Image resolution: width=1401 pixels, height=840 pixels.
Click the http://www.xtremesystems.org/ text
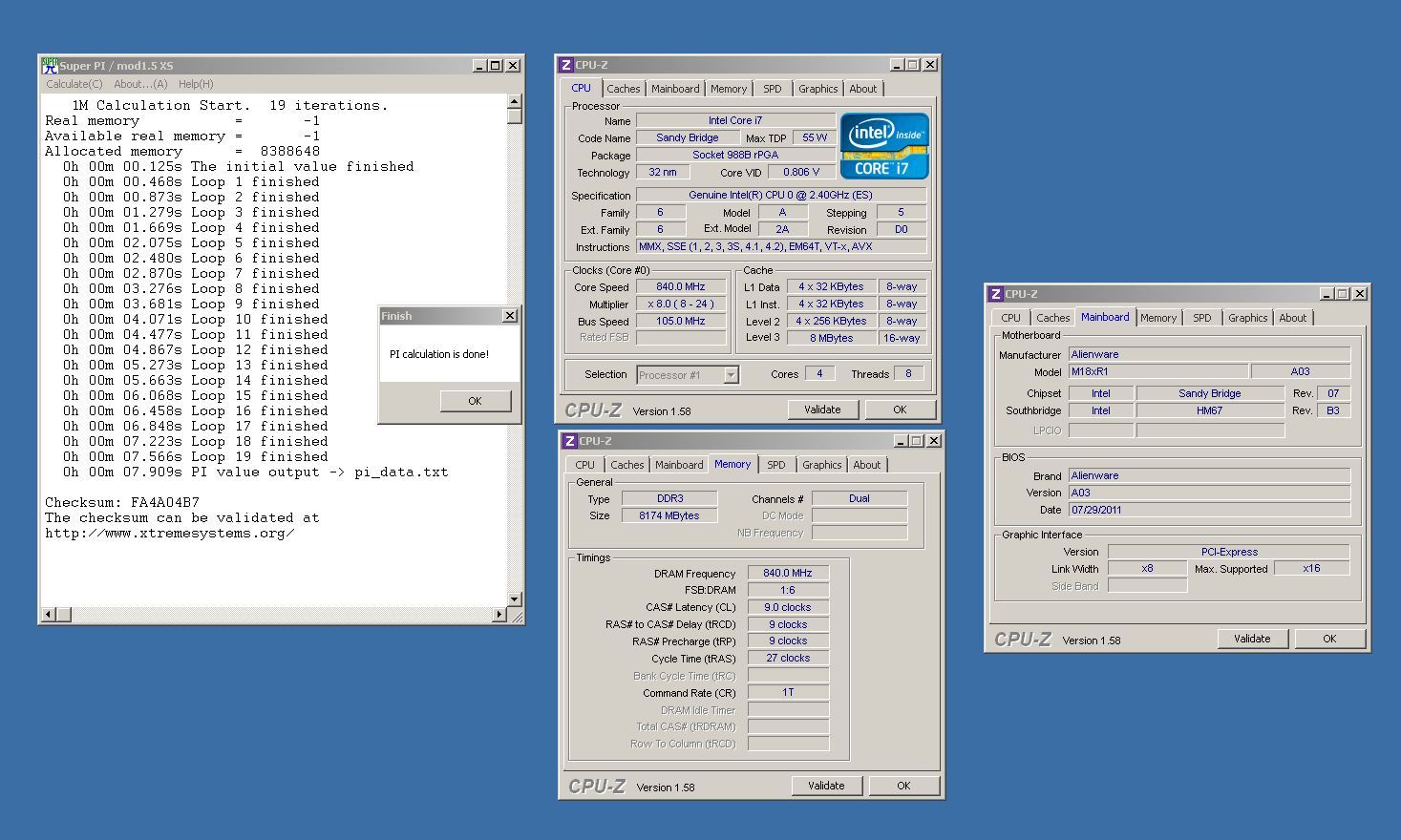pyautogui.click(x=170, y=533)
